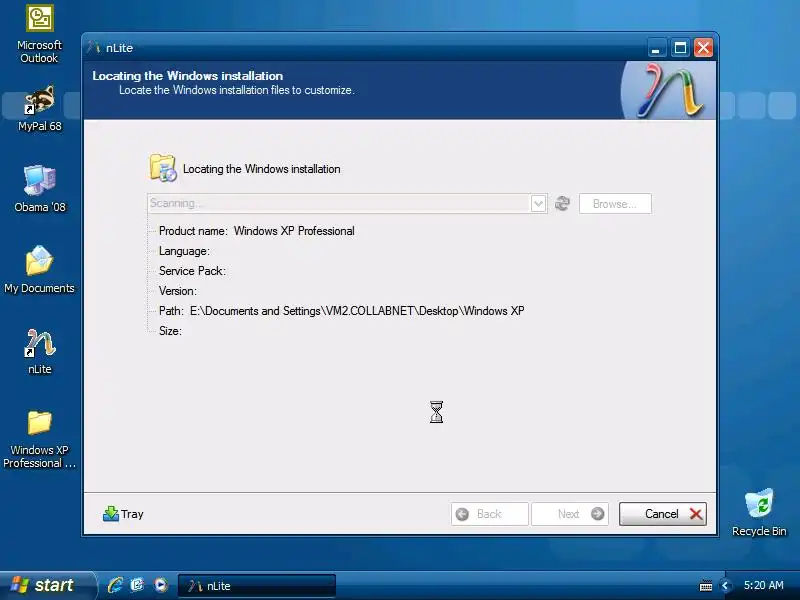
Task: Click the Browse... button
Action: 615,204
